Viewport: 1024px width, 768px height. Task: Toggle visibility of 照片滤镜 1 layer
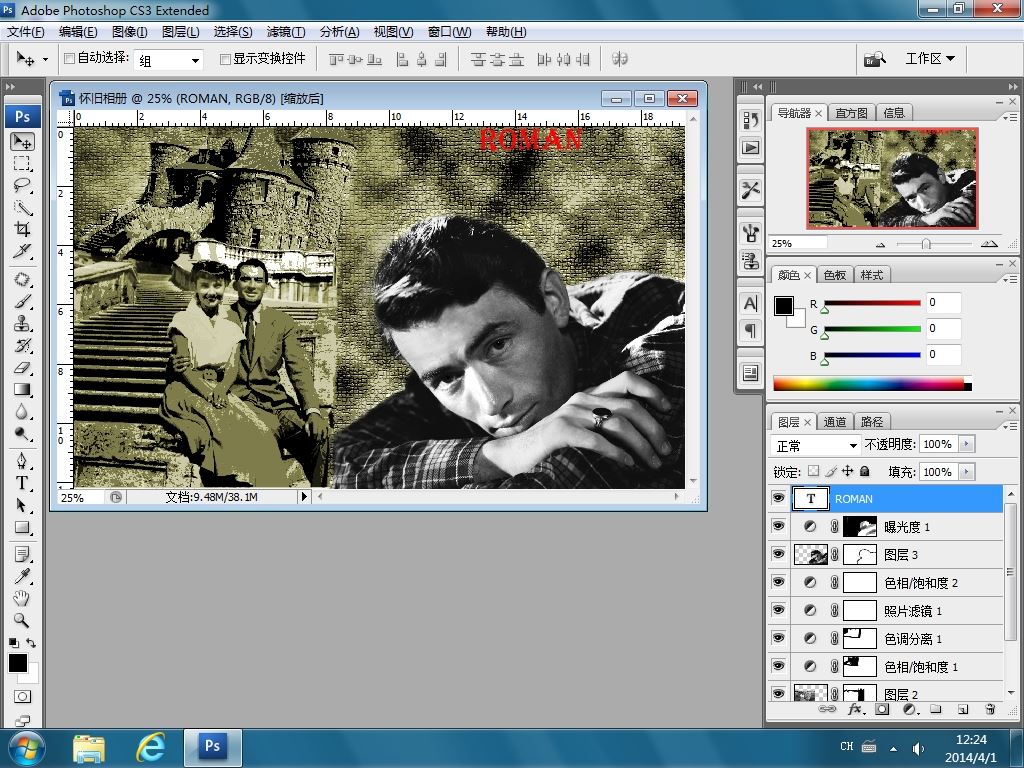pyautogui.click(x=778, y=611)
